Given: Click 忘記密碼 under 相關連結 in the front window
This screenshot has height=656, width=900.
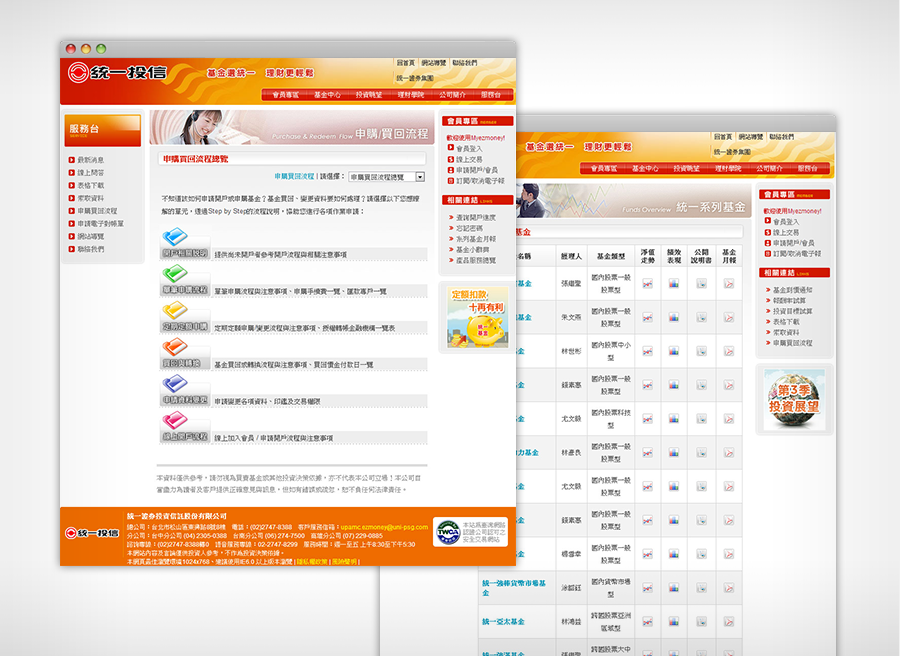Looking at the screenshot, I should pyautogui.click(x=469, y=228).
